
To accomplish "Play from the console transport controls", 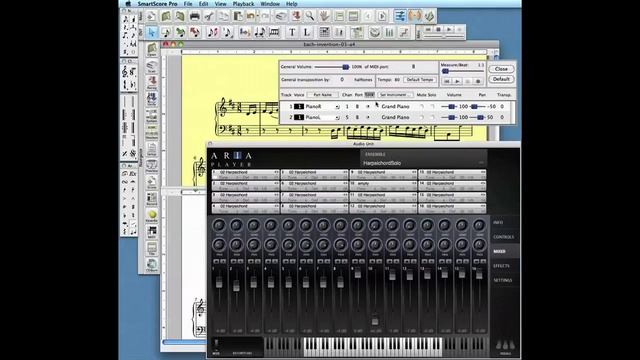I will click(x=457, y=82).
